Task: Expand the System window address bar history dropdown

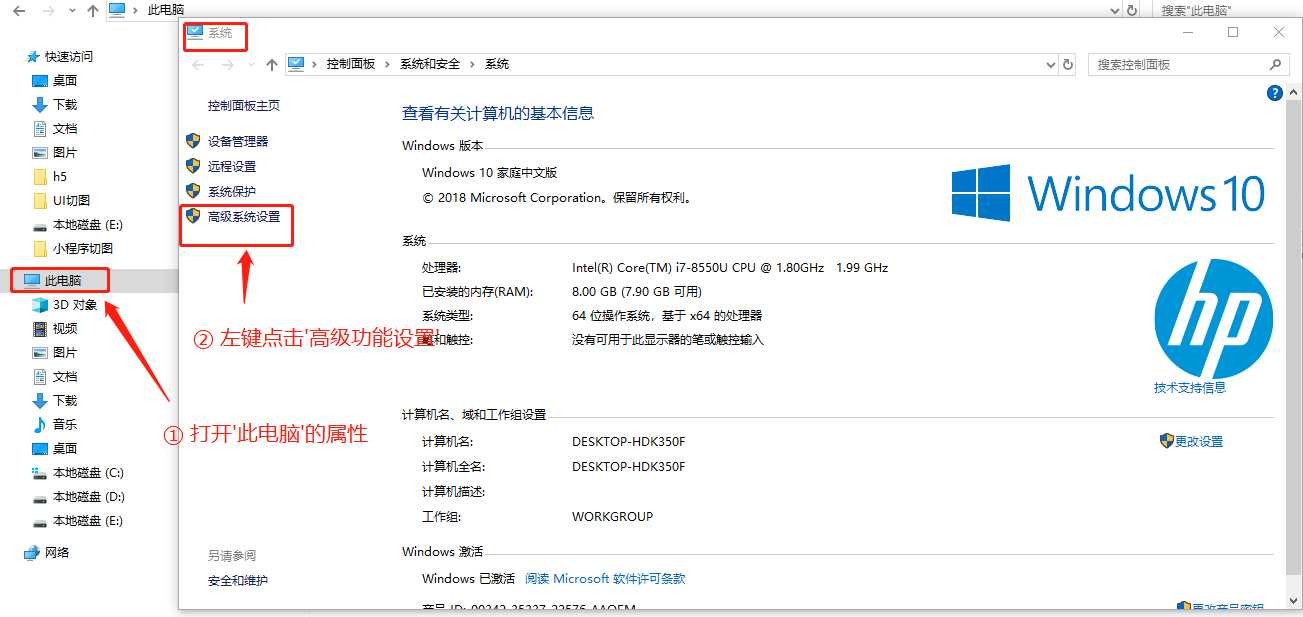Action: coord(1050,64)
